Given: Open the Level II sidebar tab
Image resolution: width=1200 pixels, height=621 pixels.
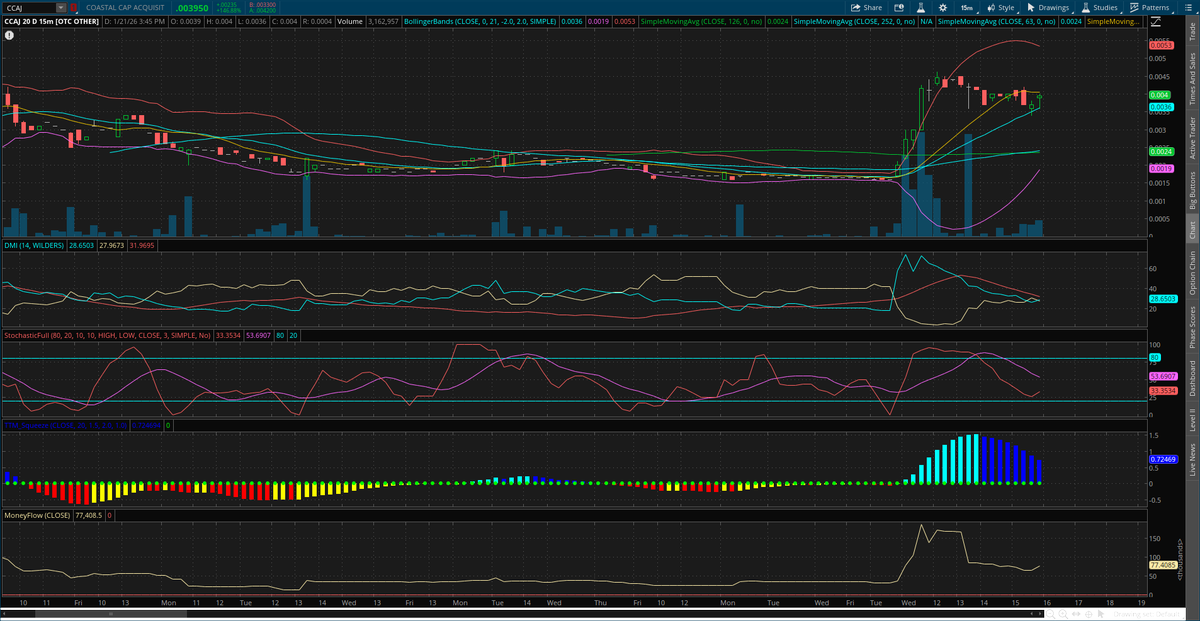Looking at the screenshot, I should (1191, 419).
